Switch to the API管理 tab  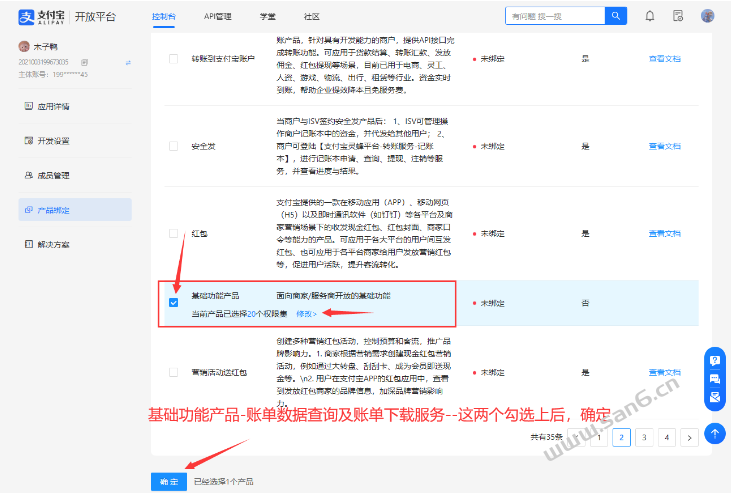tap(217, 16)
